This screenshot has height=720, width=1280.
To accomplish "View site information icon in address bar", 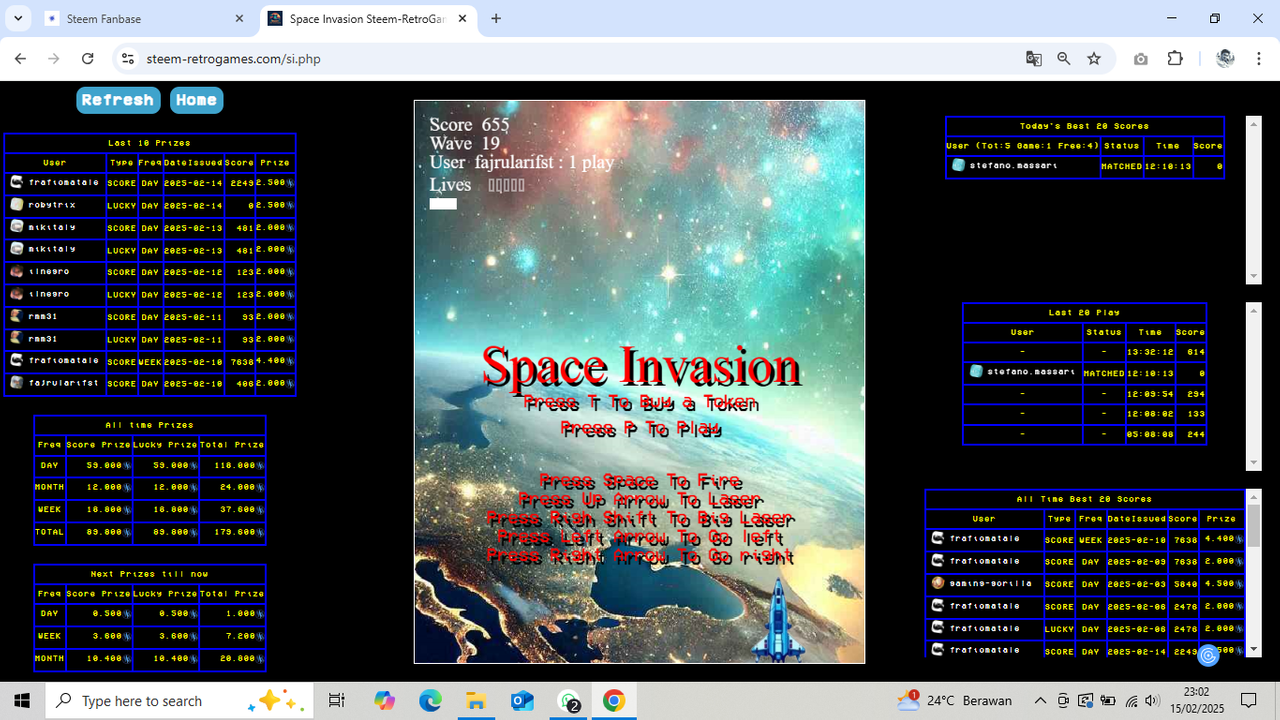I will [x=127, y=59].
